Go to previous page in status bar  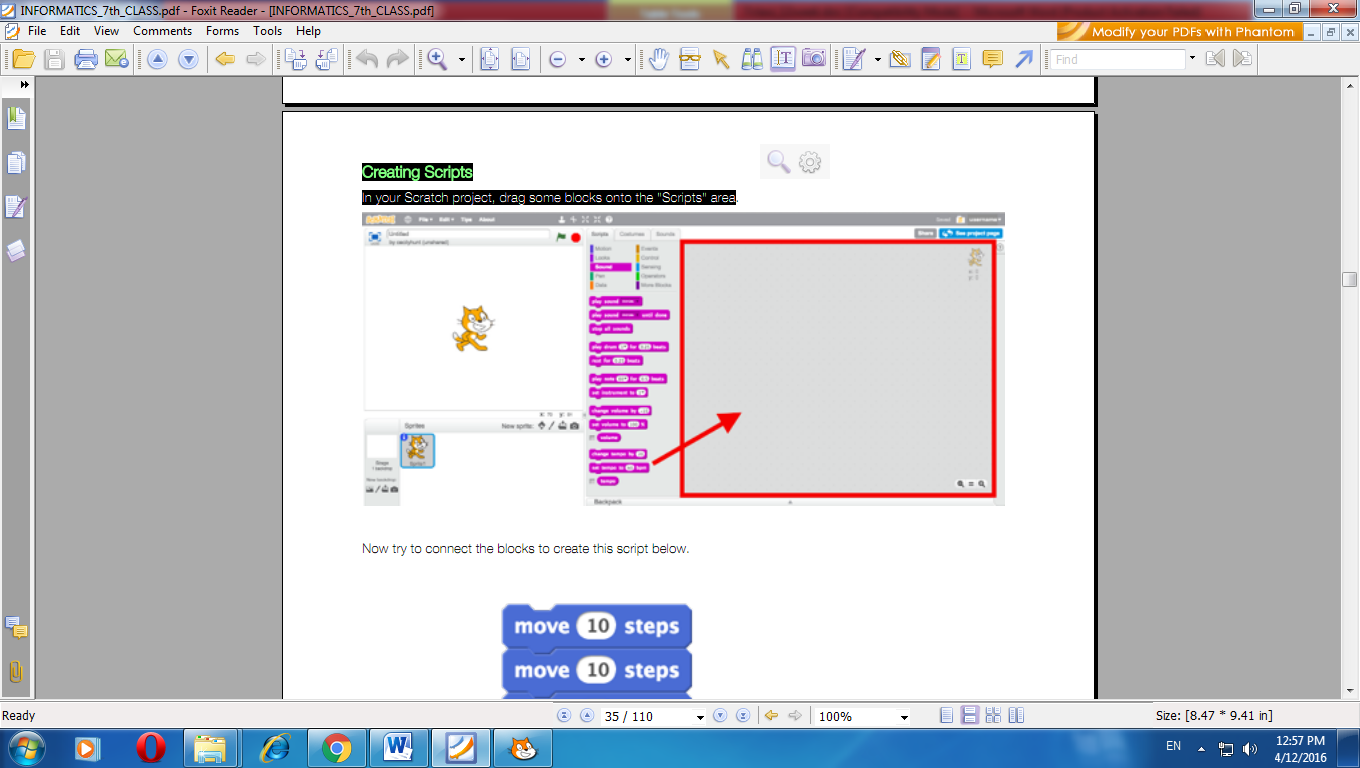tap(587, 716)
